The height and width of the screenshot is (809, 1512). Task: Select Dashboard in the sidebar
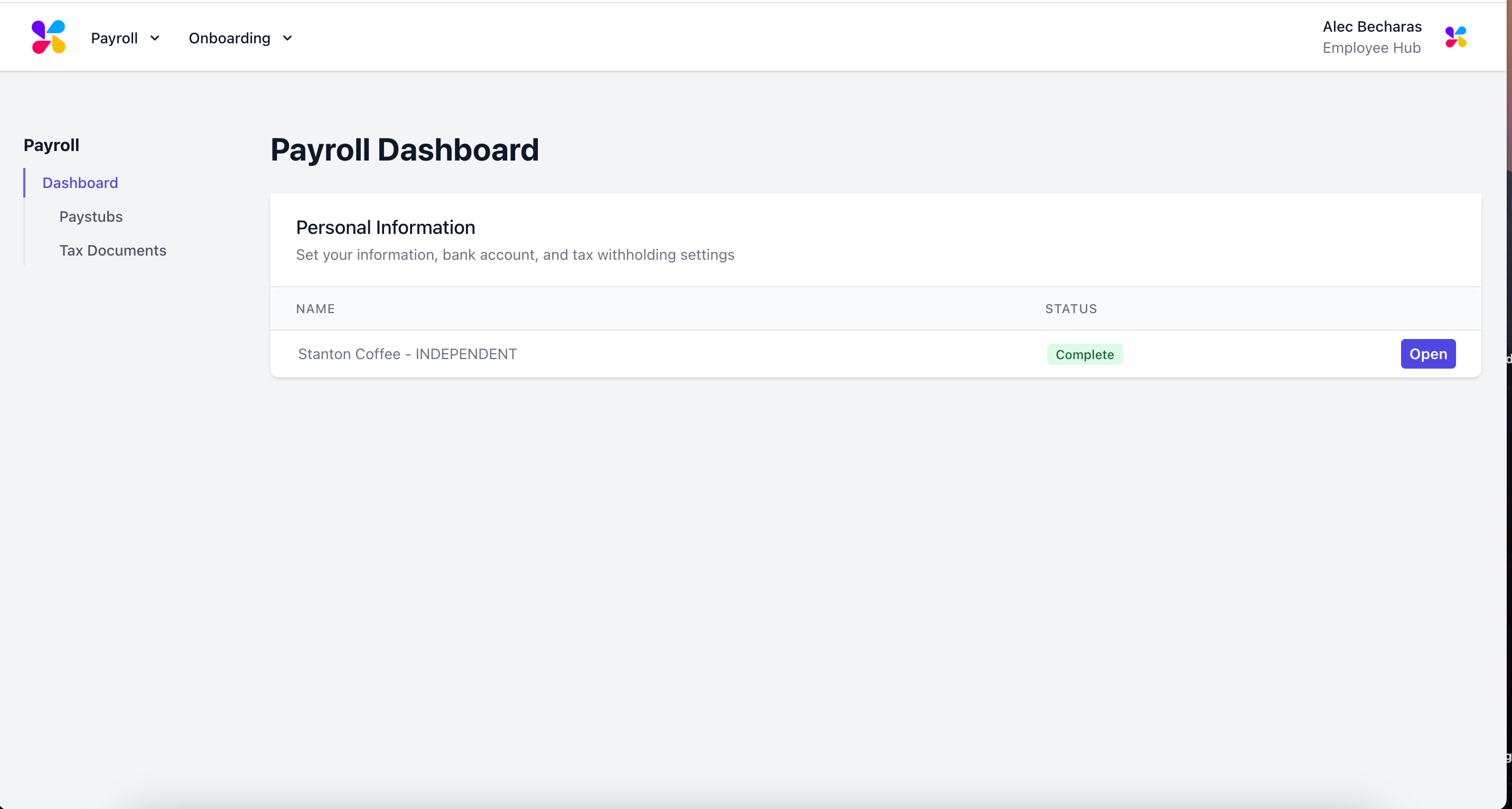pos(80,183)
